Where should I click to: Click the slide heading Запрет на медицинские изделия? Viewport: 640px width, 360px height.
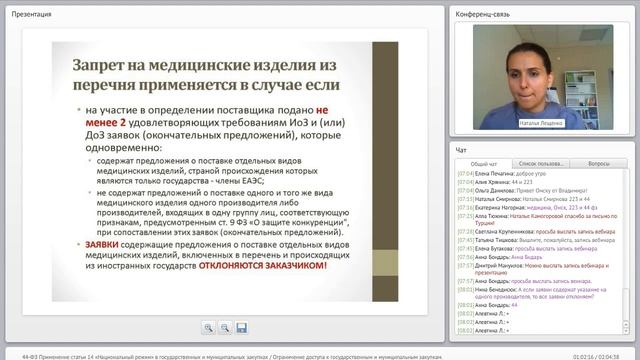pos(206,75)
